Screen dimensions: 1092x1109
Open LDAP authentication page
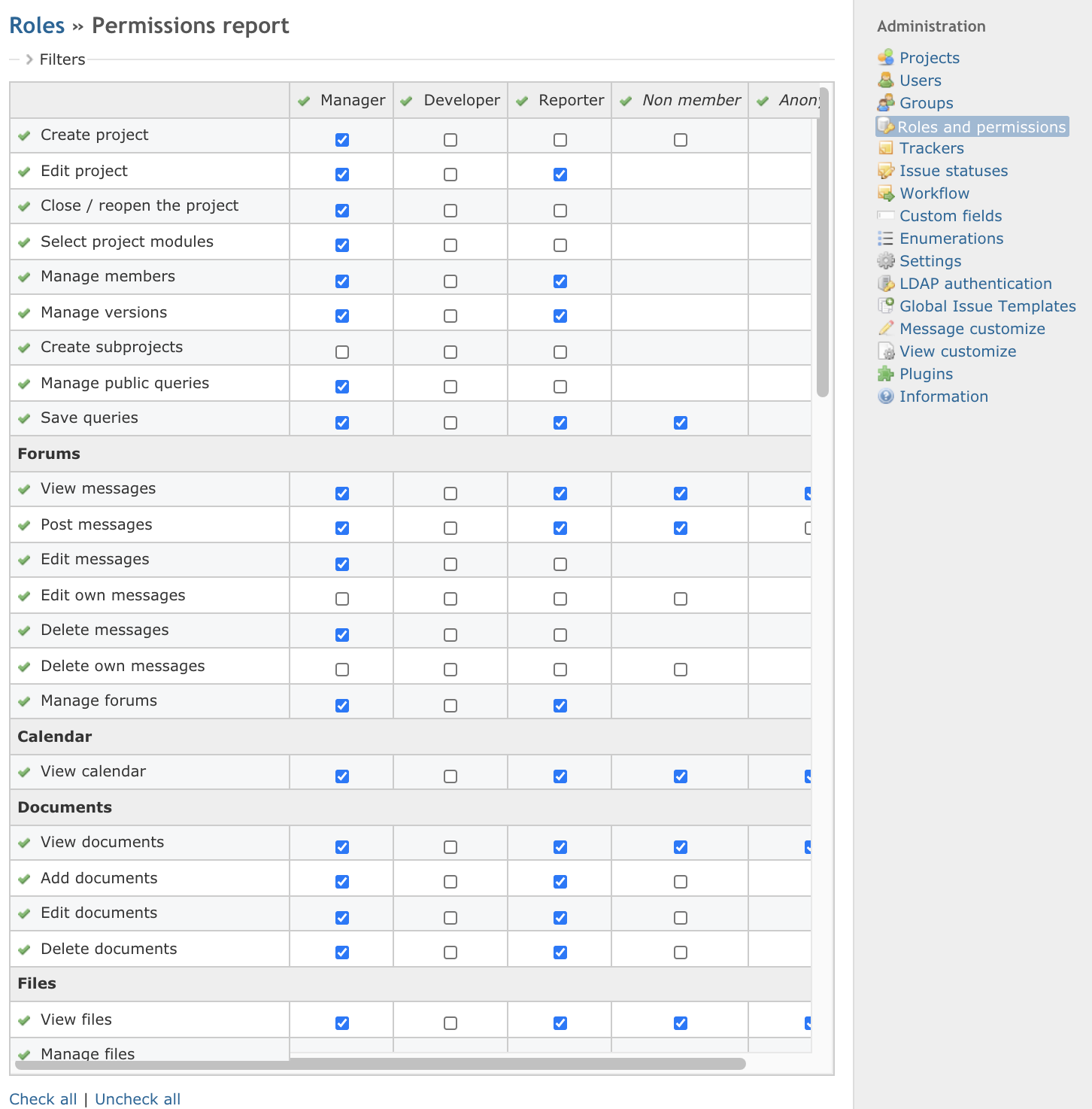975,284
